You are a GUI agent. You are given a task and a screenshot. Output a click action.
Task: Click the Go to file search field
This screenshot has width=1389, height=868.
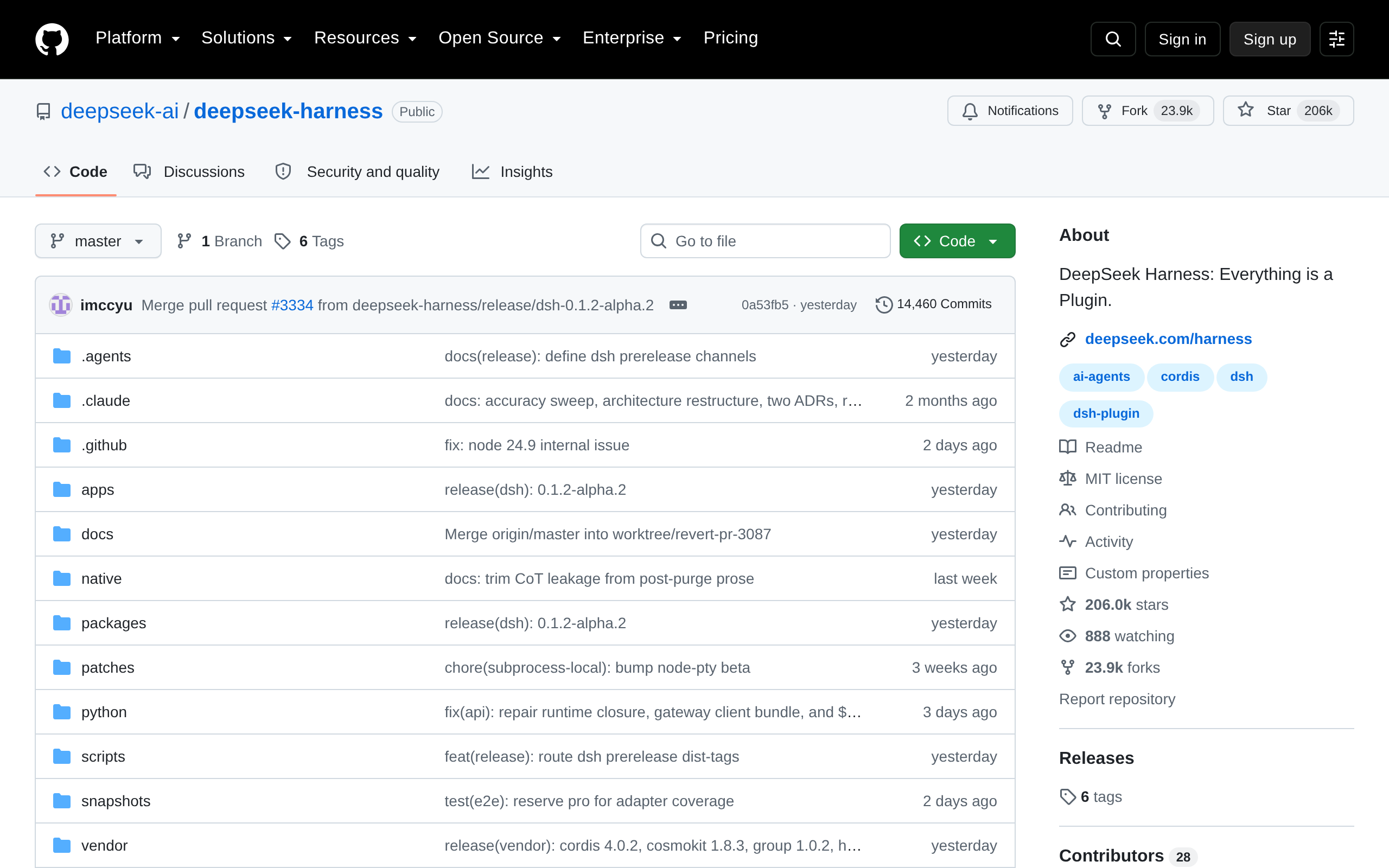point(765,241)
